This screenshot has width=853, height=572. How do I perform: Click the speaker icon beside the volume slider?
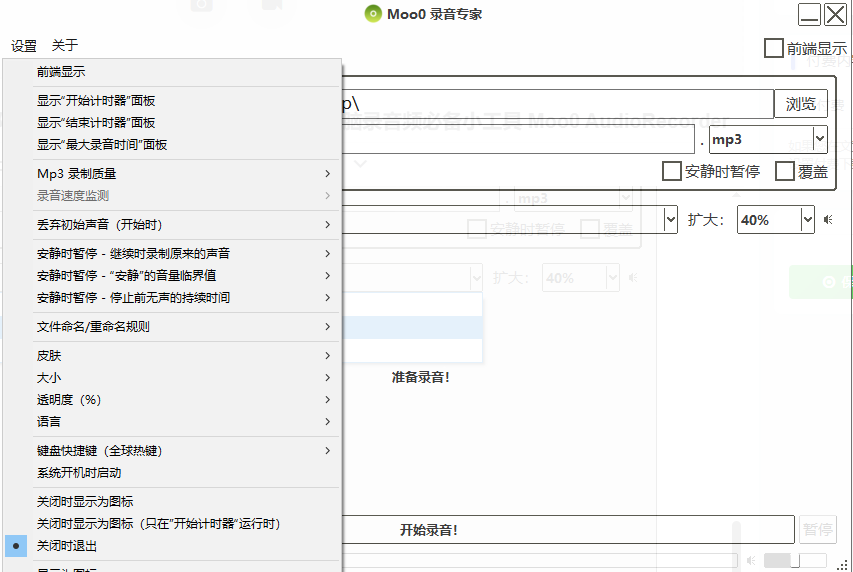tap(750, 561)
